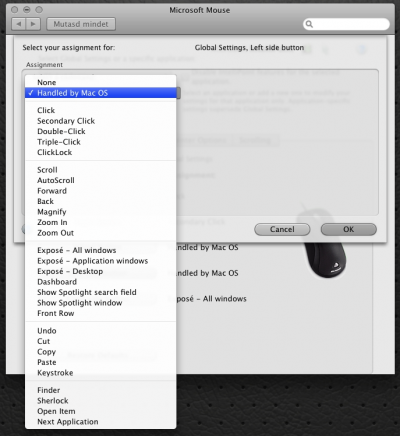
Task: Choose Finder from the menu
Action: click(100, 390)
